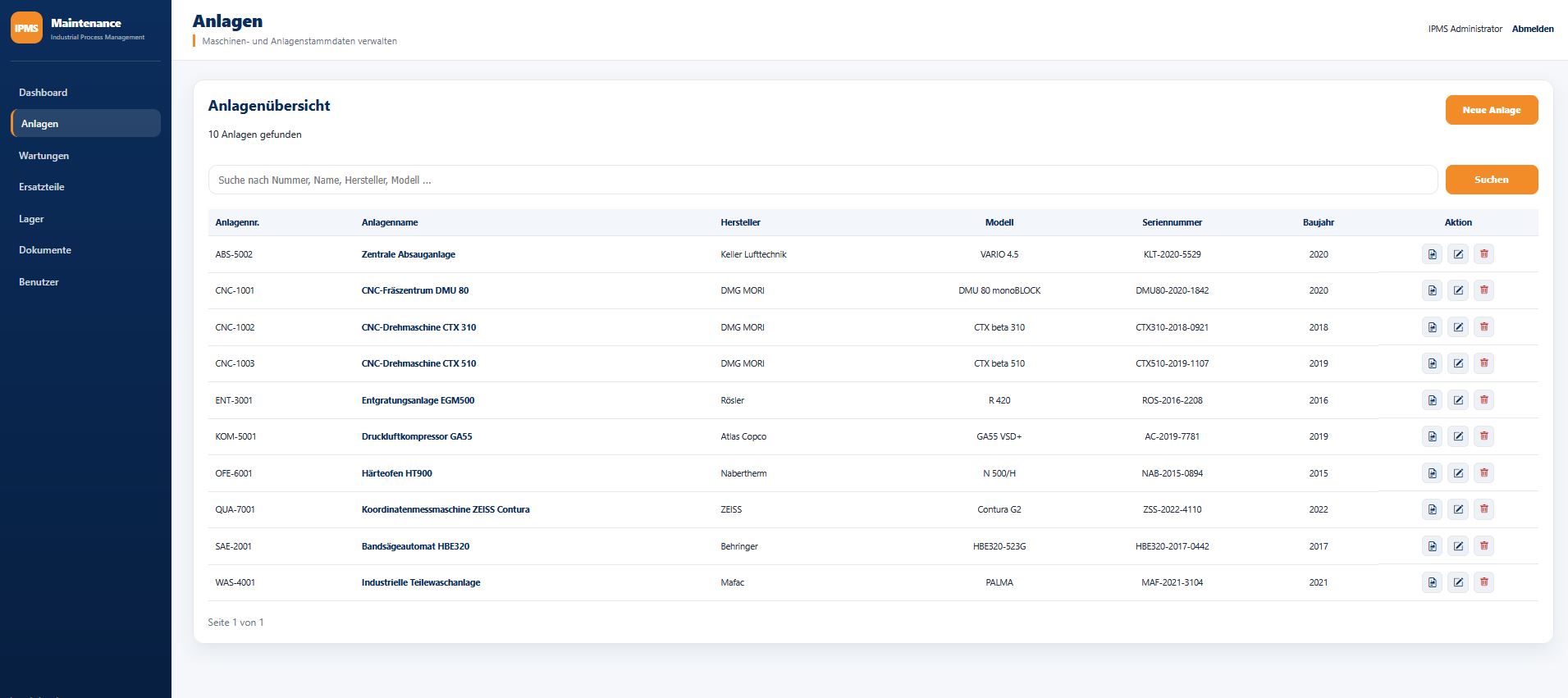Edit icon for Zentrale Absauganlage row
Viewport: 1568px width, 698px height.
(x=1458, y=254)
